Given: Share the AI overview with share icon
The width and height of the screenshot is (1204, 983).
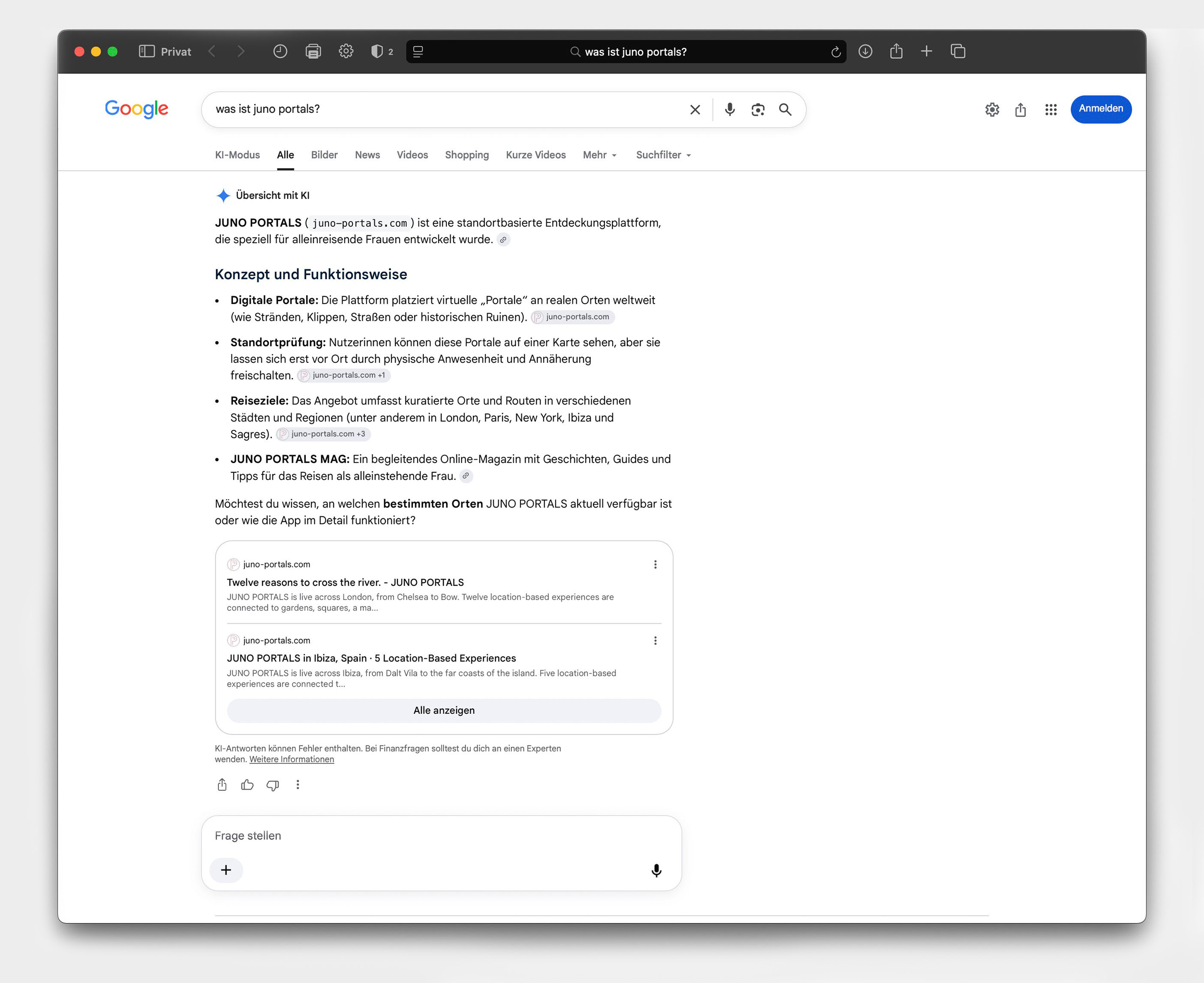Looking at the screenshot, I should click(222, 785).
